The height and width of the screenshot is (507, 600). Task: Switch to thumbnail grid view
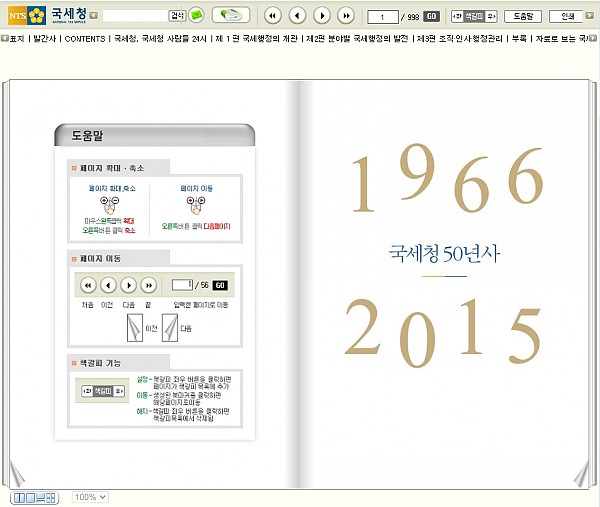coord(51,498)
